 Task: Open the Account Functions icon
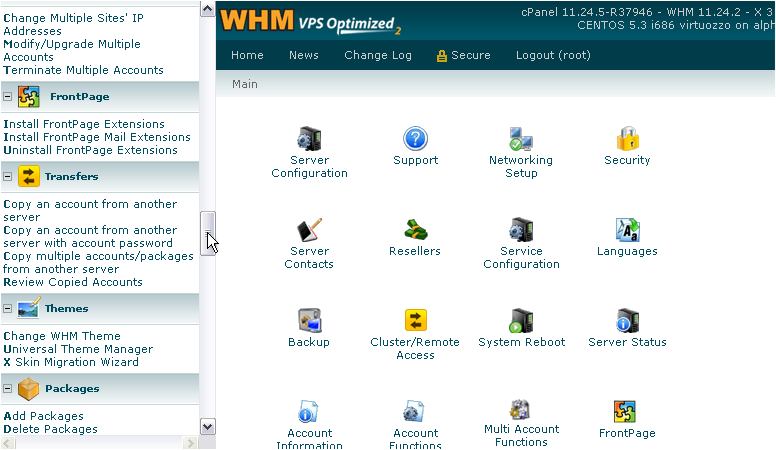pyautogui.click(x=414, y=411)
